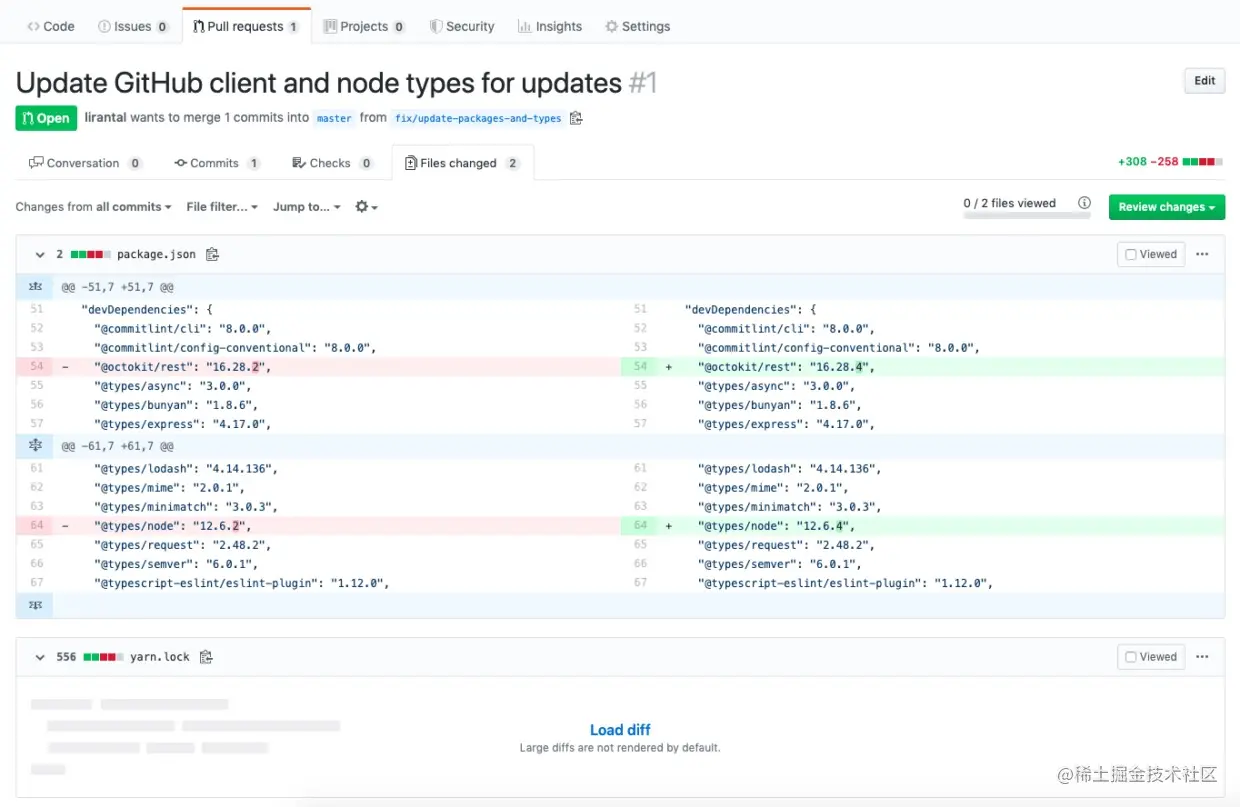Open the repository Settings tab
This screenshot has width=1240, height=807.
[638, 26]
